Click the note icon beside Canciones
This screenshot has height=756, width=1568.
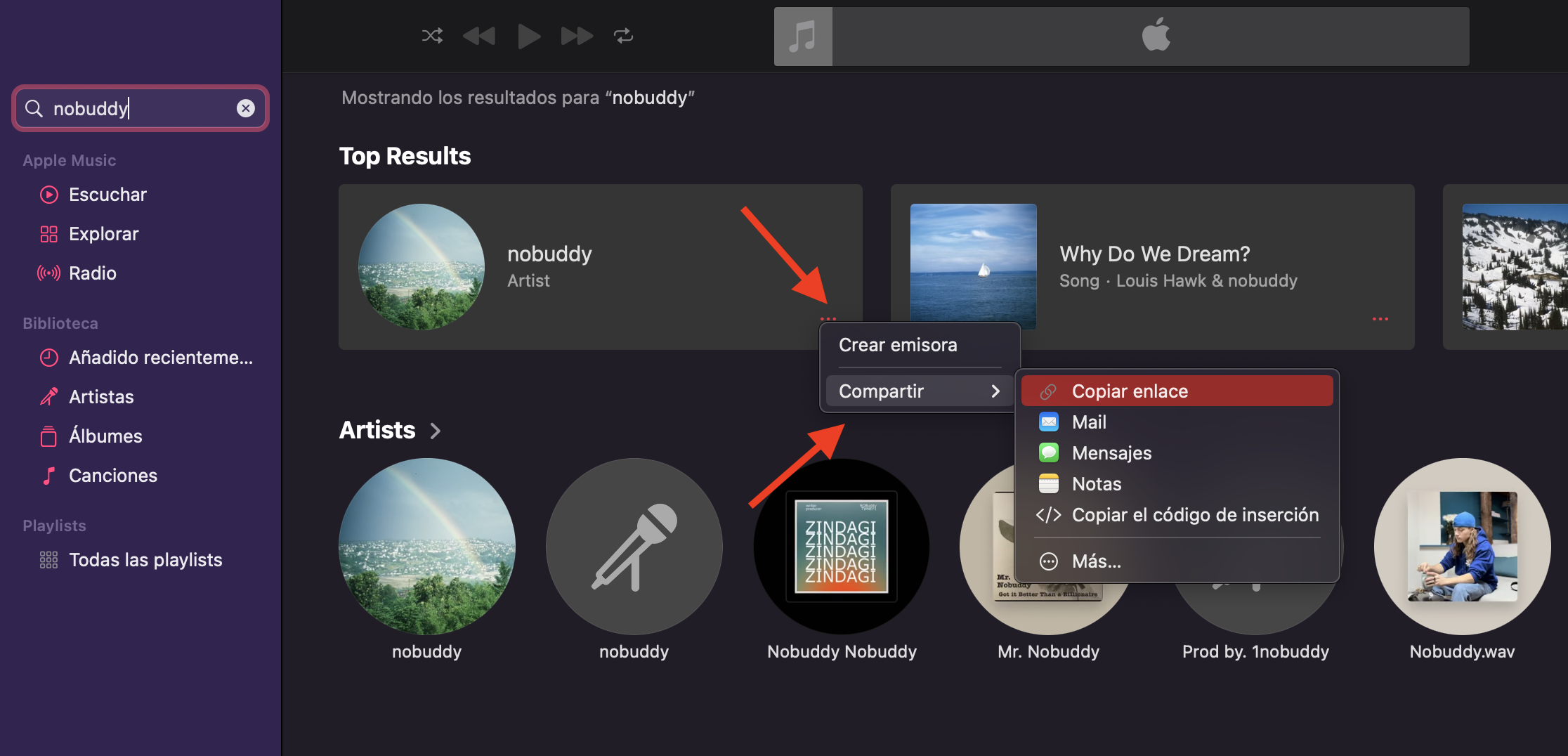(48, 476)
